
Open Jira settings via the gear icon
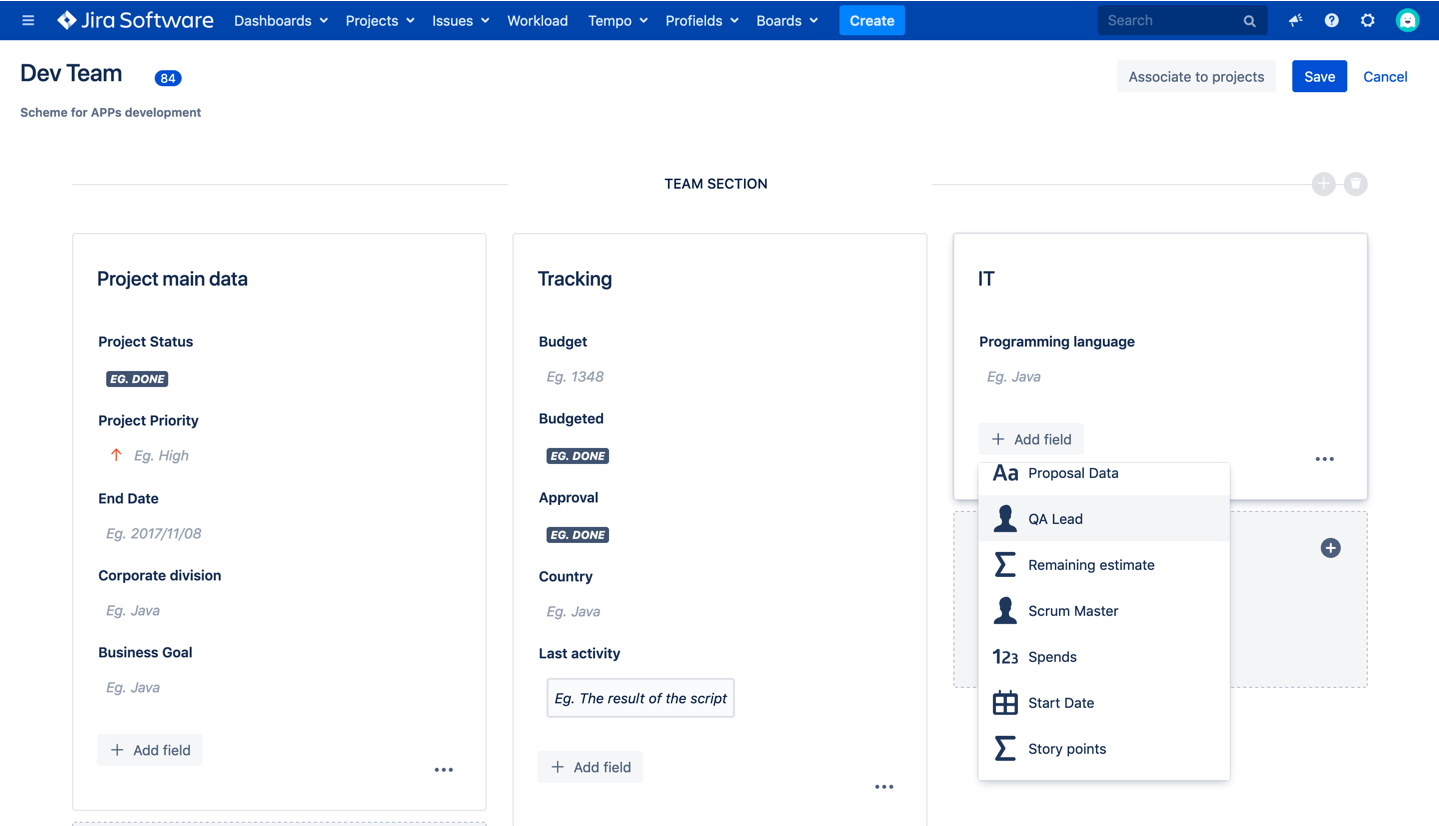click(1367, 20)
